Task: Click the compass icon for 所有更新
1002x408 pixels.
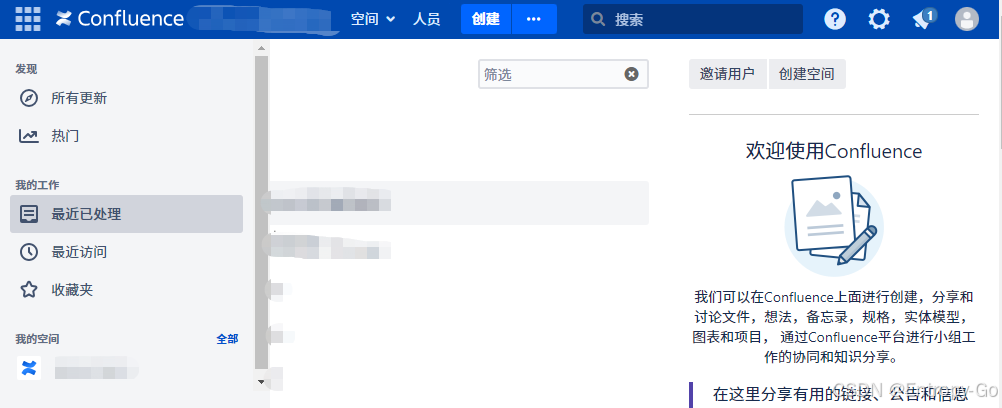Action: tap(29, 98)
